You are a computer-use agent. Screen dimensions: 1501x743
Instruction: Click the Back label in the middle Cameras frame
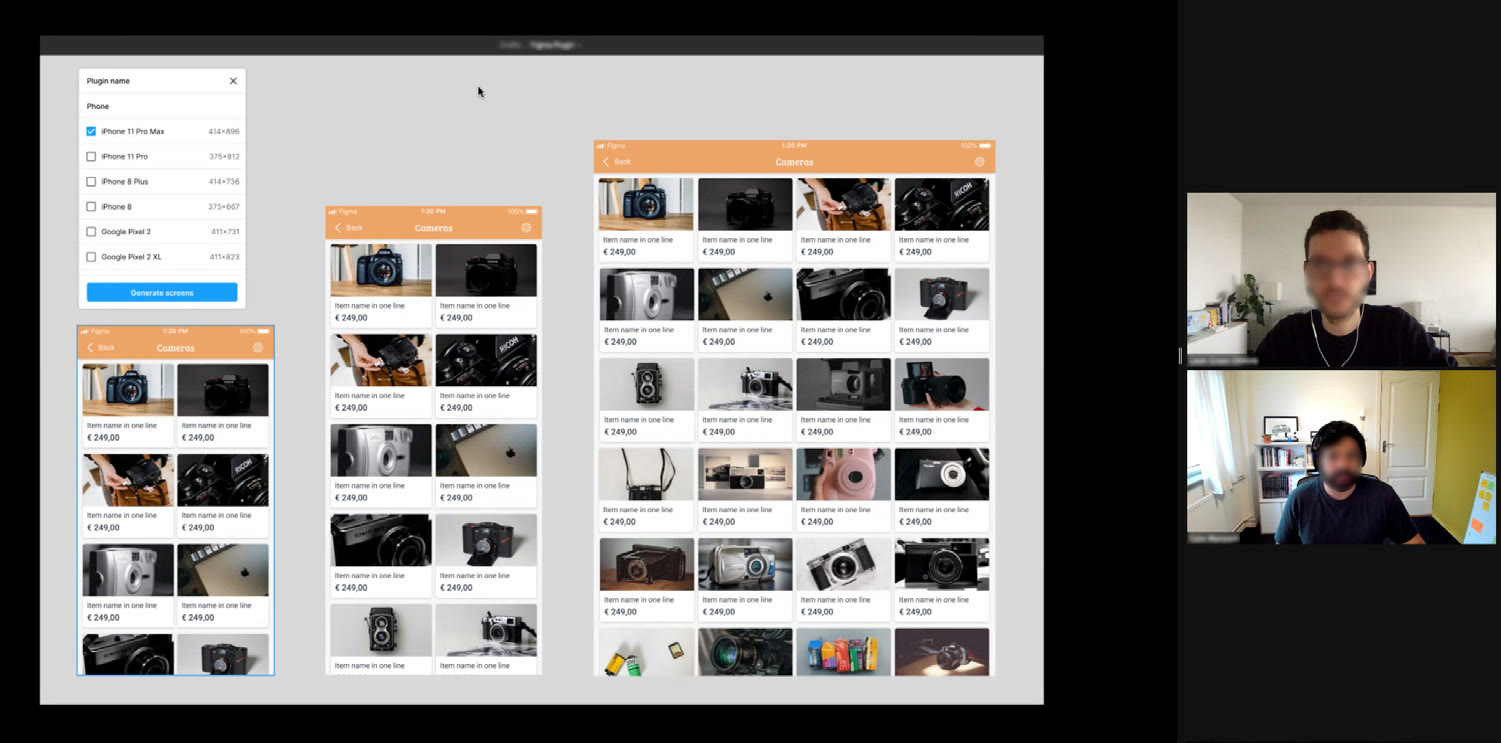pyautogui.click(x=354, y=228)
